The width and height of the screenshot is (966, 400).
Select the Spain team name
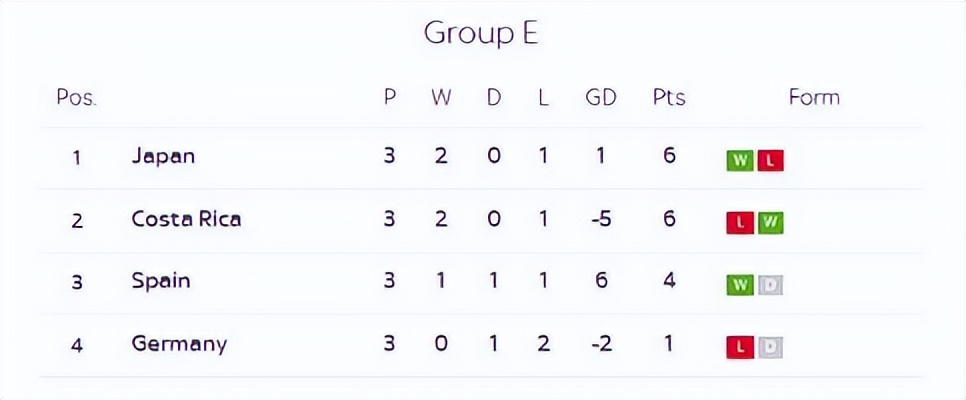pyautogui.click(x=160, y=281)
